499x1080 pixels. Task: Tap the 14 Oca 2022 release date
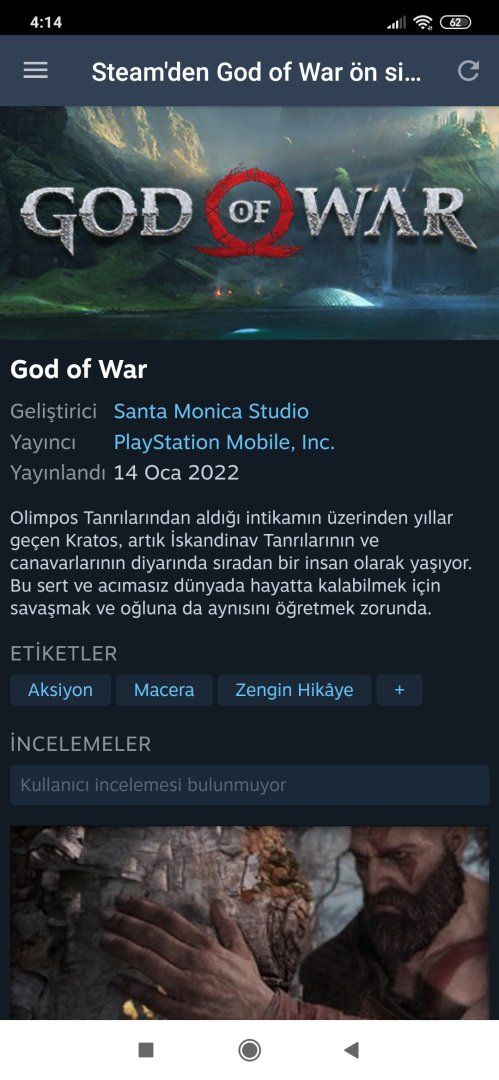(x=176, y=473)
